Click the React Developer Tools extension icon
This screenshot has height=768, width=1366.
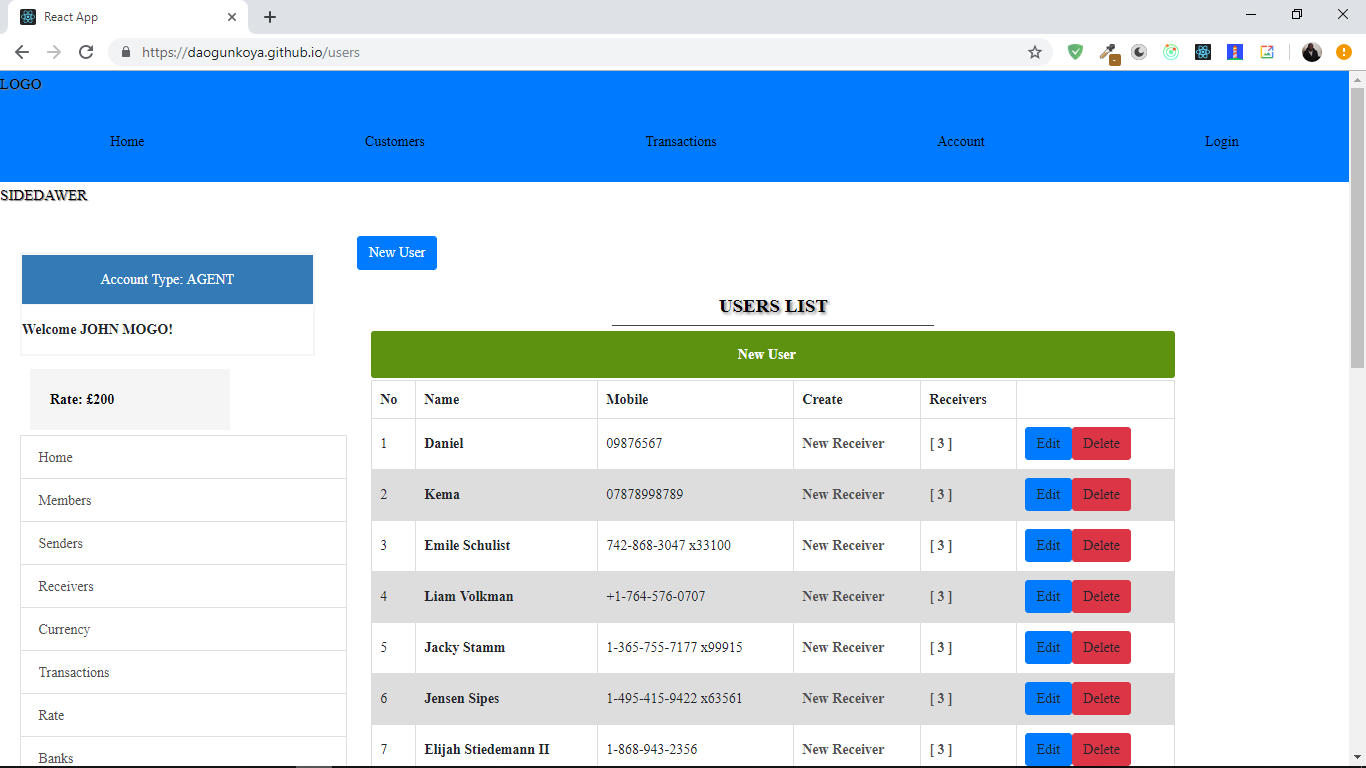point(1203,52)
